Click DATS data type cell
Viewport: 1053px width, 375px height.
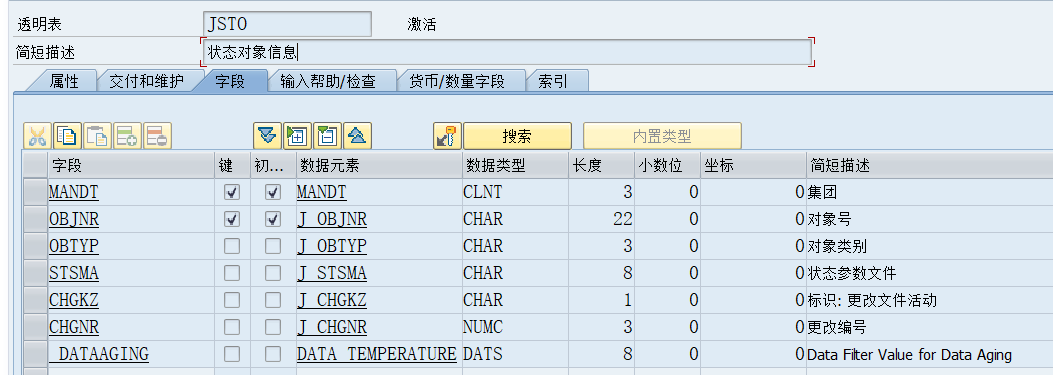514,353
